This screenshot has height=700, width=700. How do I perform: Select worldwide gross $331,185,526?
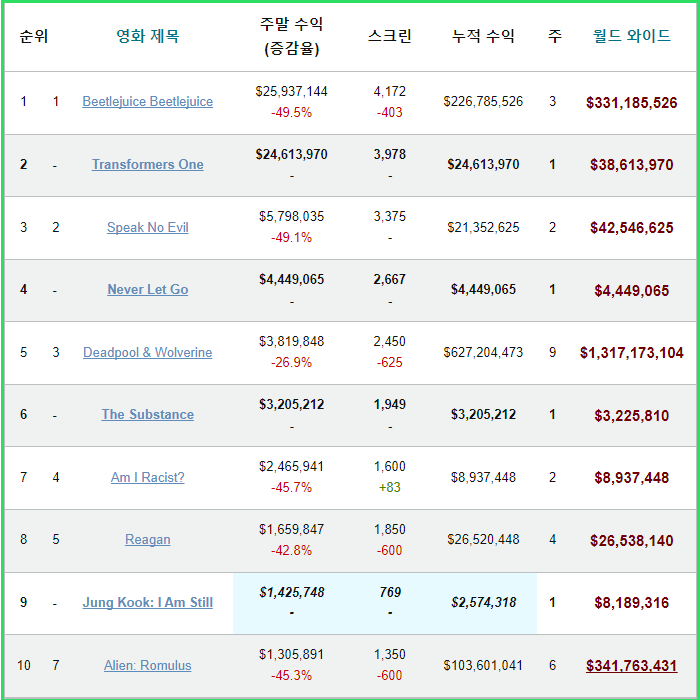point(632,103)
